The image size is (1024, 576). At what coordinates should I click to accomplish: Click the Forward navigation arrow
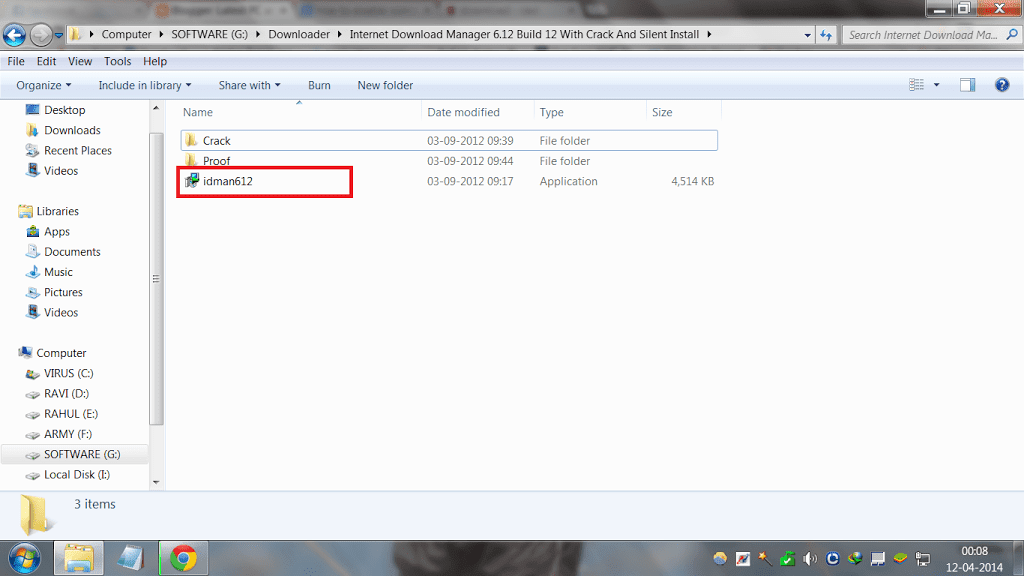pos(40,35)
